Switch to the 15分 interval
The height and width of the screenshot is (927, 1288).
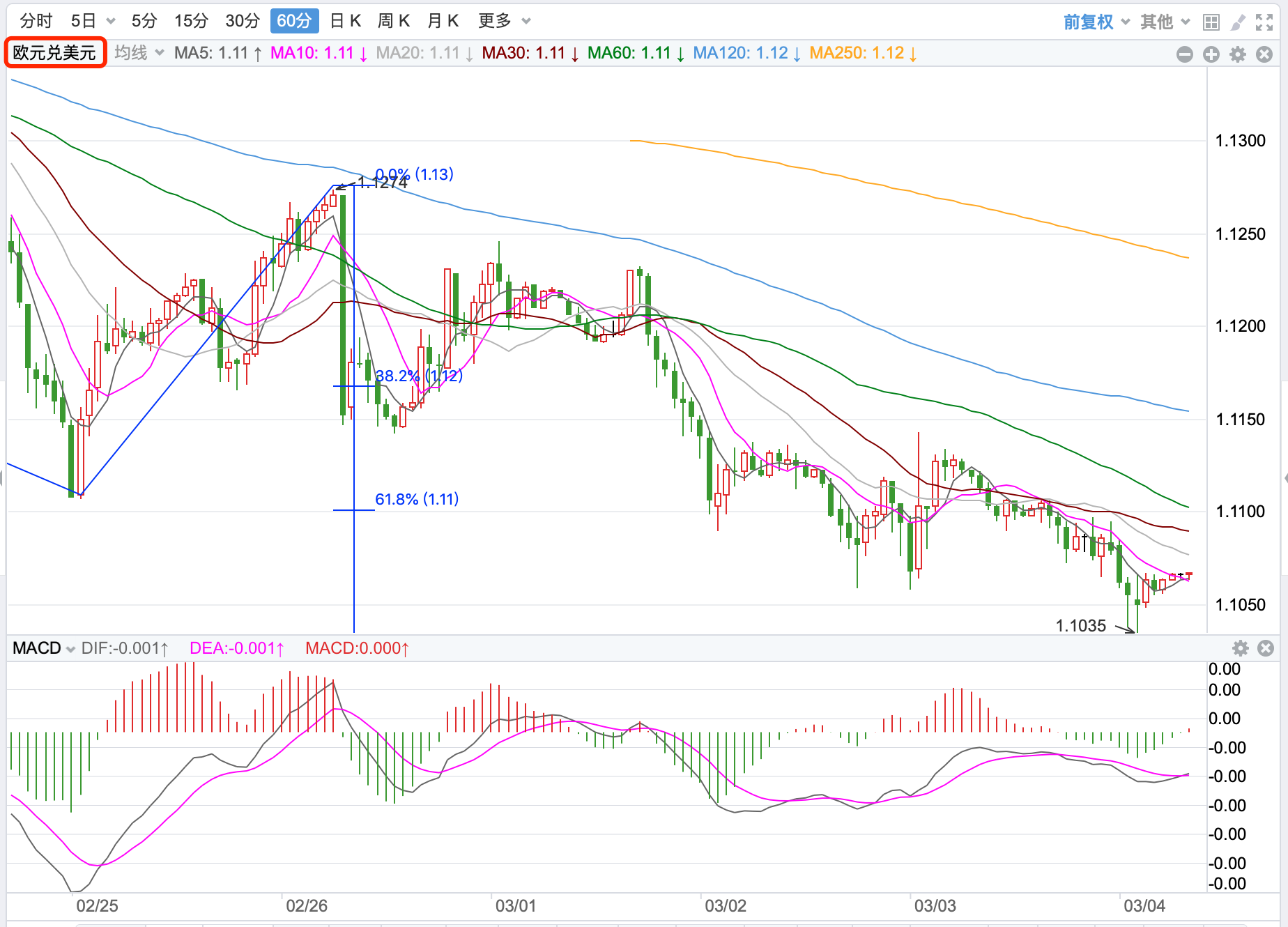[x=191, y=21]
